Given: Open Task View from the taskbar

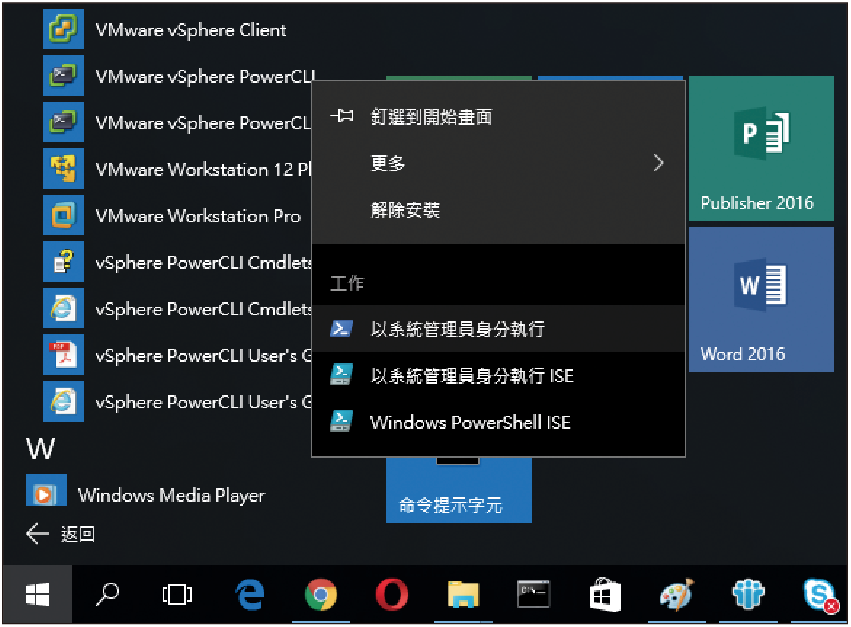Looking at the screenshot, I should coord(177,594).
